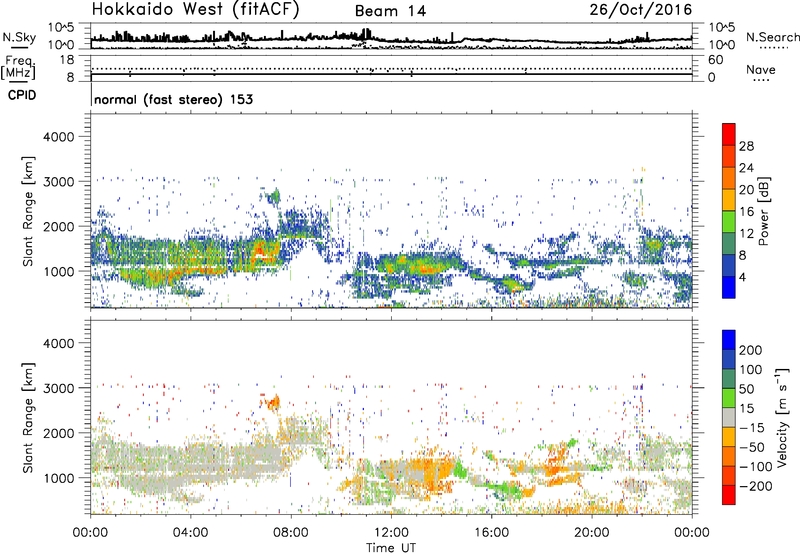Click the "N.Search" legend label
Image resolution: width=800 pixels, height=554 pixels.
click(772, 37)
